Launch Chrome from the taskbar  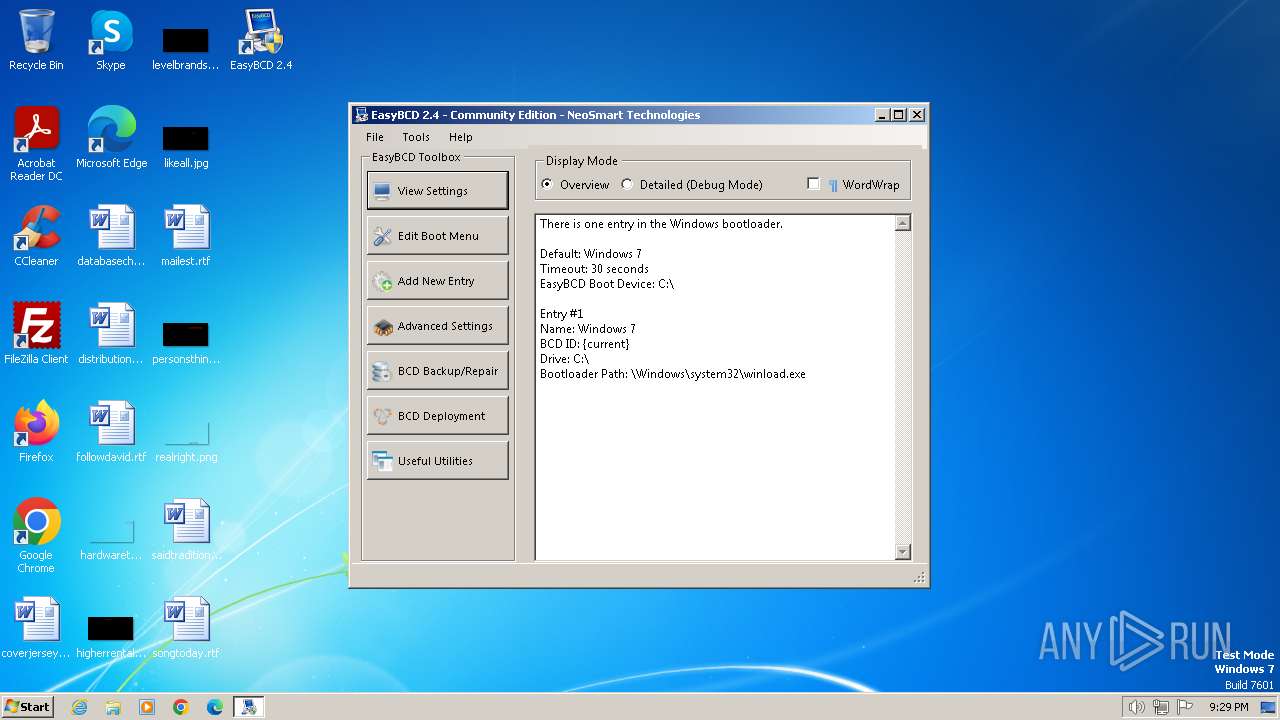coord(181,707)
